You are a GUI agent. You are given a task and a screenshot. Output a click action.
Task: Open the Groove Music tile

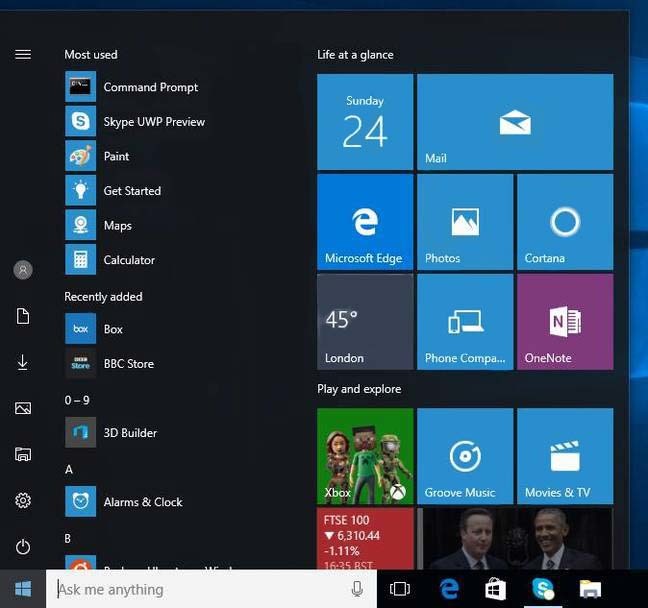(x=465, y=456)
